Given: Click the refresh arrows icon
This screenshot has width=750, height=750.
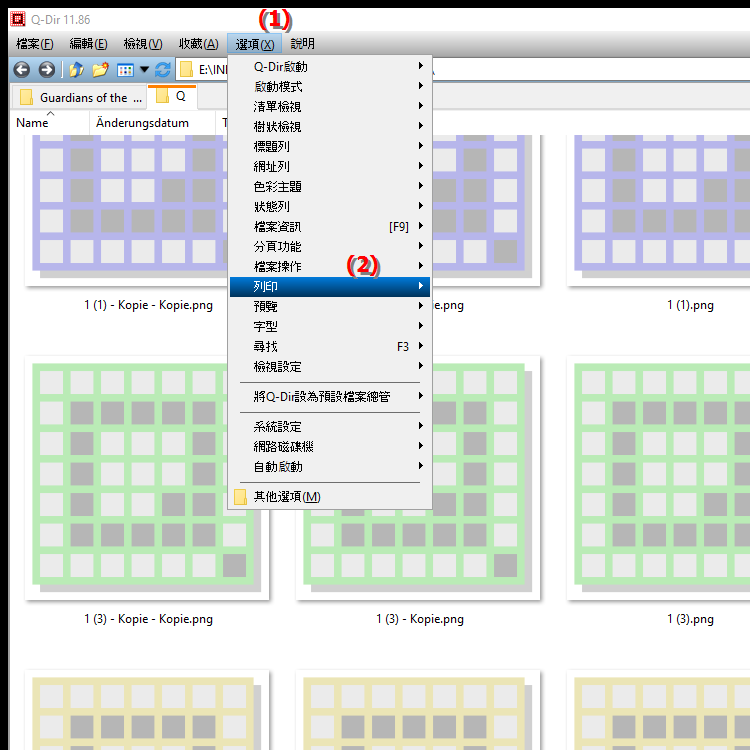Looking at the screenshot, I should pyautogui.click(x=163, y=70).
